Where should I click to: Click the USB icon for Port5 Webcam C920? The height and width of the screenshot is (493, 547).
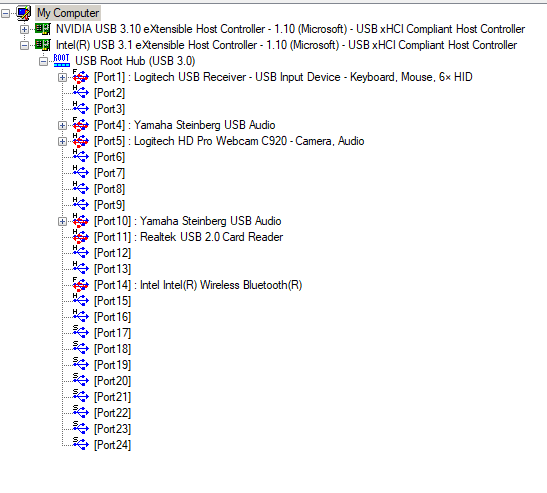click(81, 141)
